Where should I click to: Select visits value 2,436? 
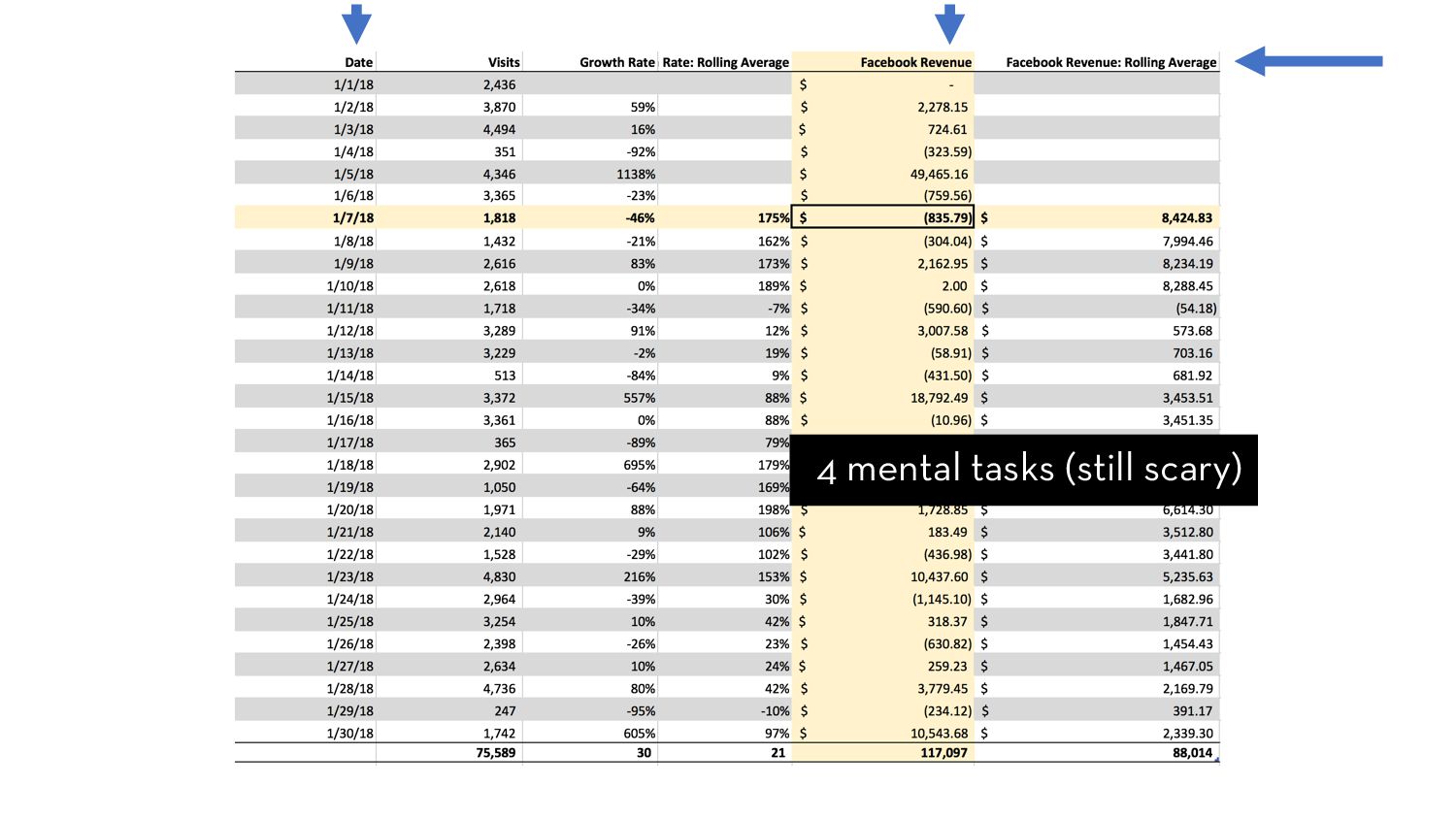(500, 84)
